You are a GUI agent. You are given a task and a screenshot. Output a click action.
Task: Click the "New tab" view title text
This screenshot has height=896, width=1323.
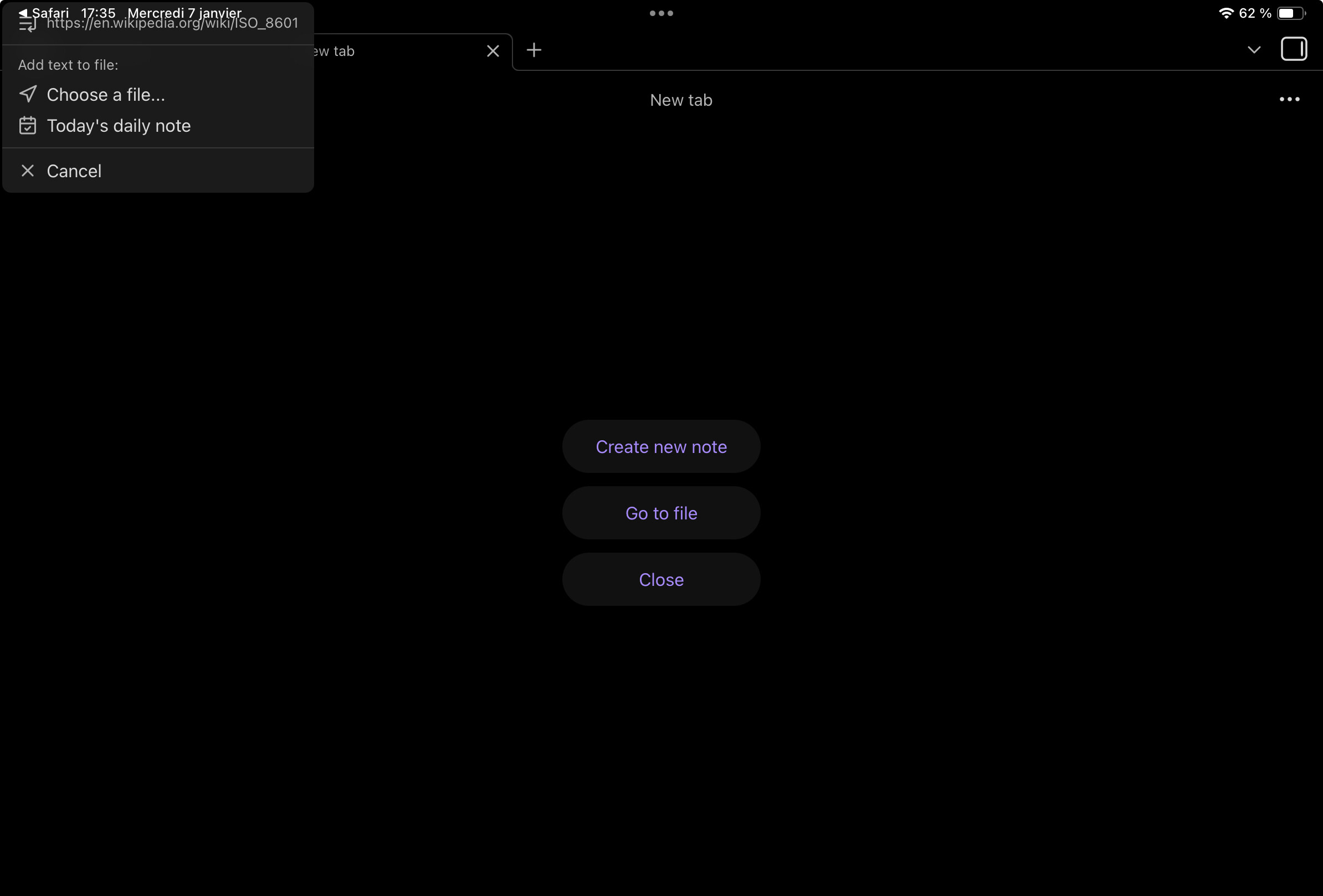(681, 100)
